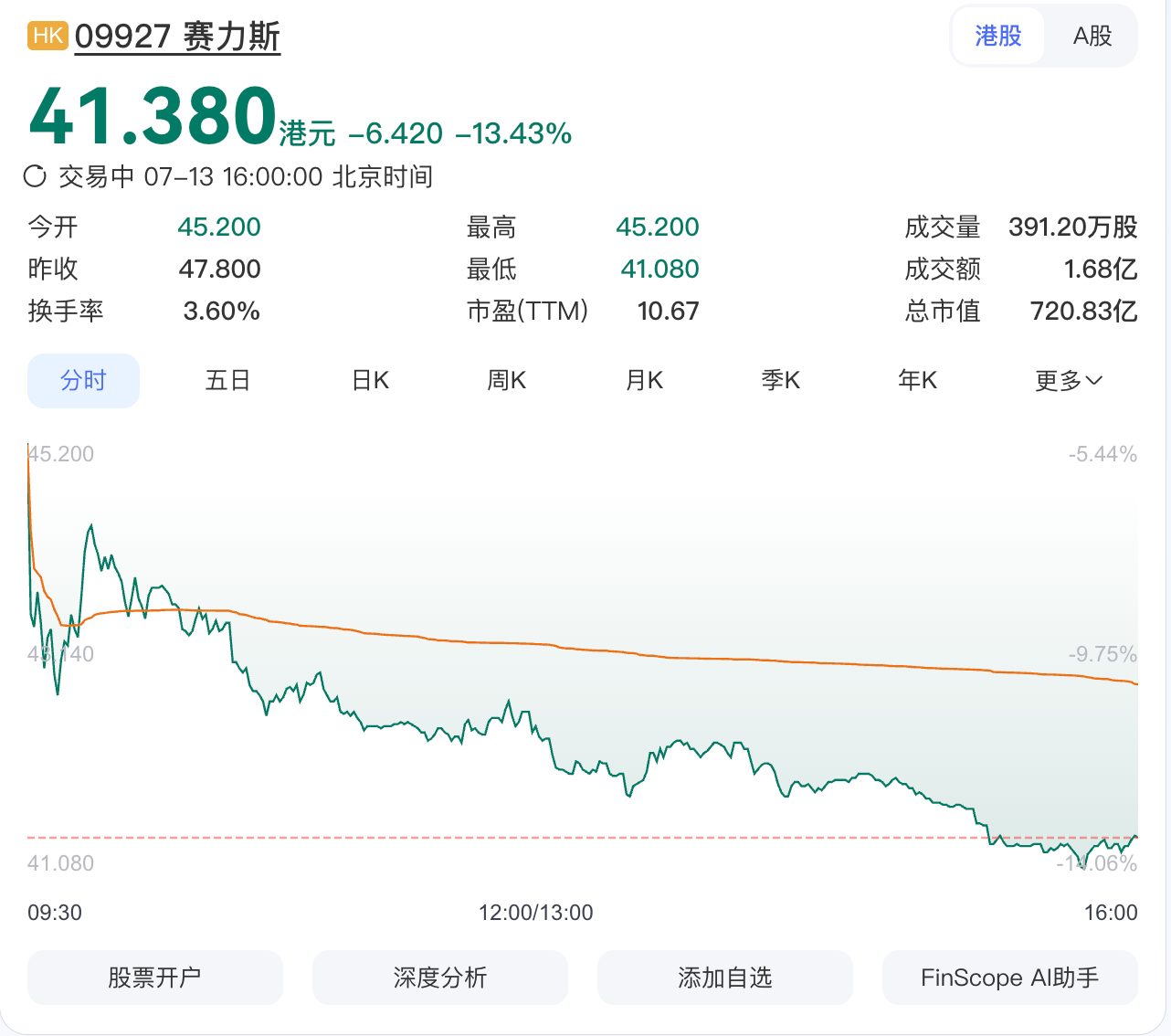Click the 今开 value 45.200
Image resolution: width=1171 pixels, height=1036 pixels.
click(x=219, y=227)
